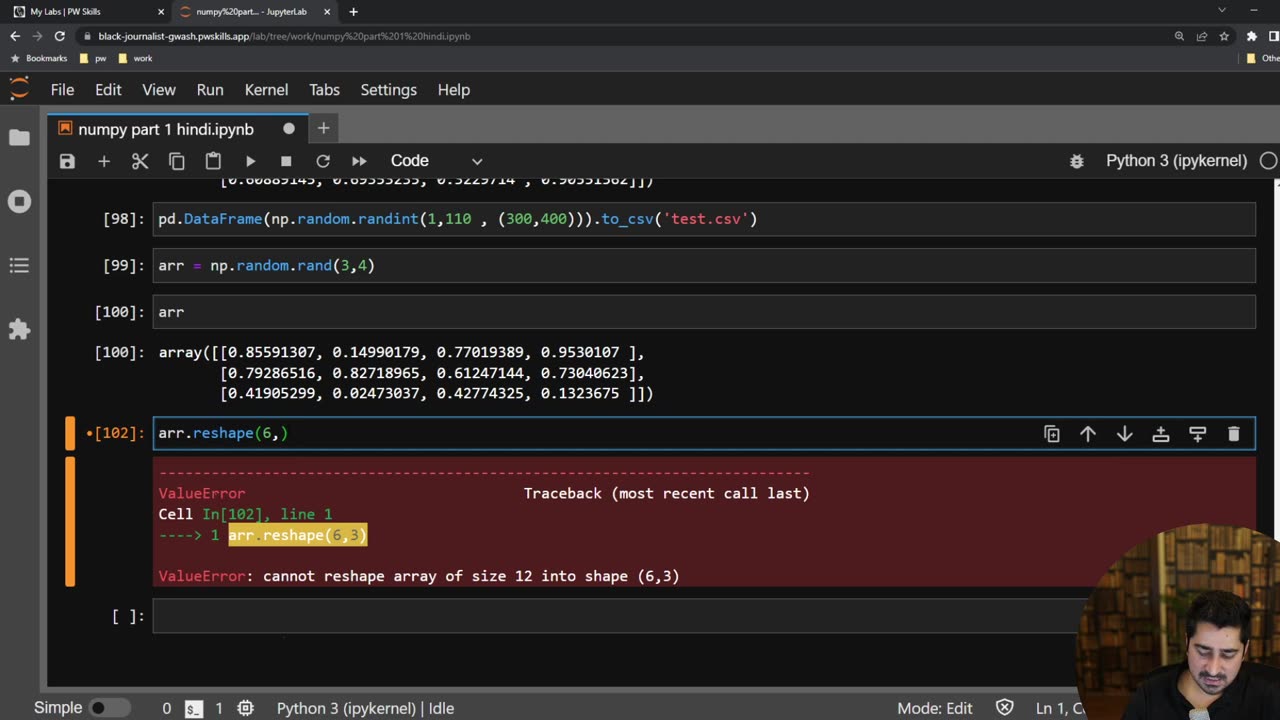Go back in browser history
Screen dimensions: 1280x720
15,36
